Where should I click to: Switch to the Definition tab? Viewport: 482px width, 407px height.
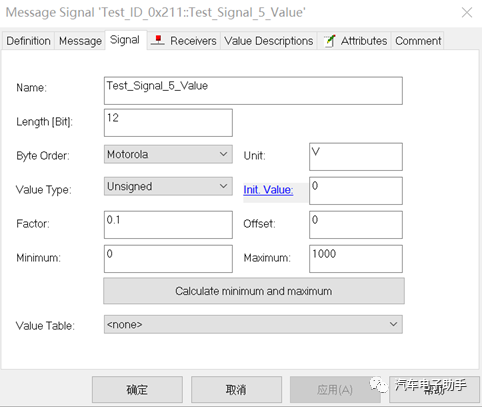(x=28, y=41)
